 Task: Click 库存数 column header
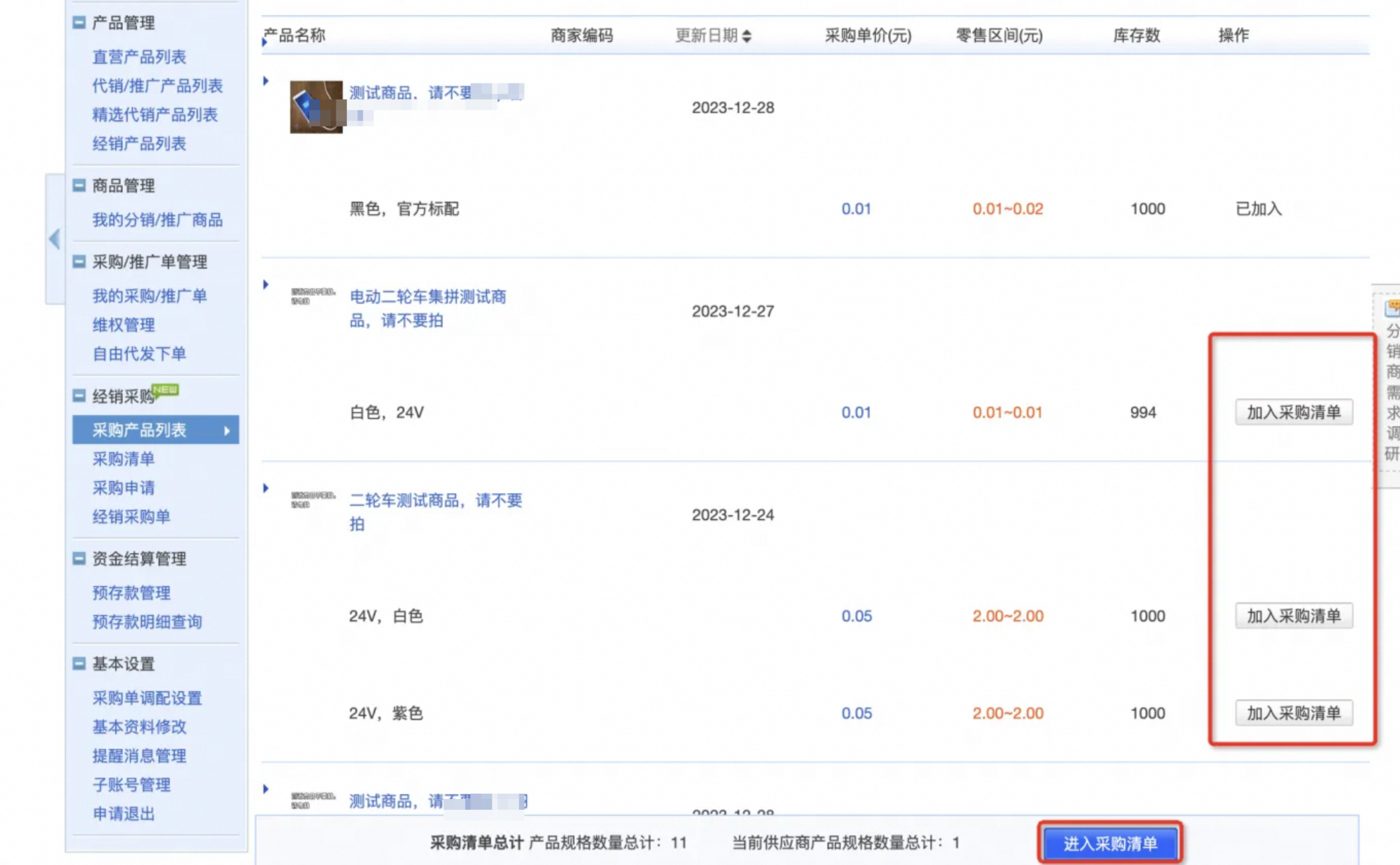(x=1136, y=36)
